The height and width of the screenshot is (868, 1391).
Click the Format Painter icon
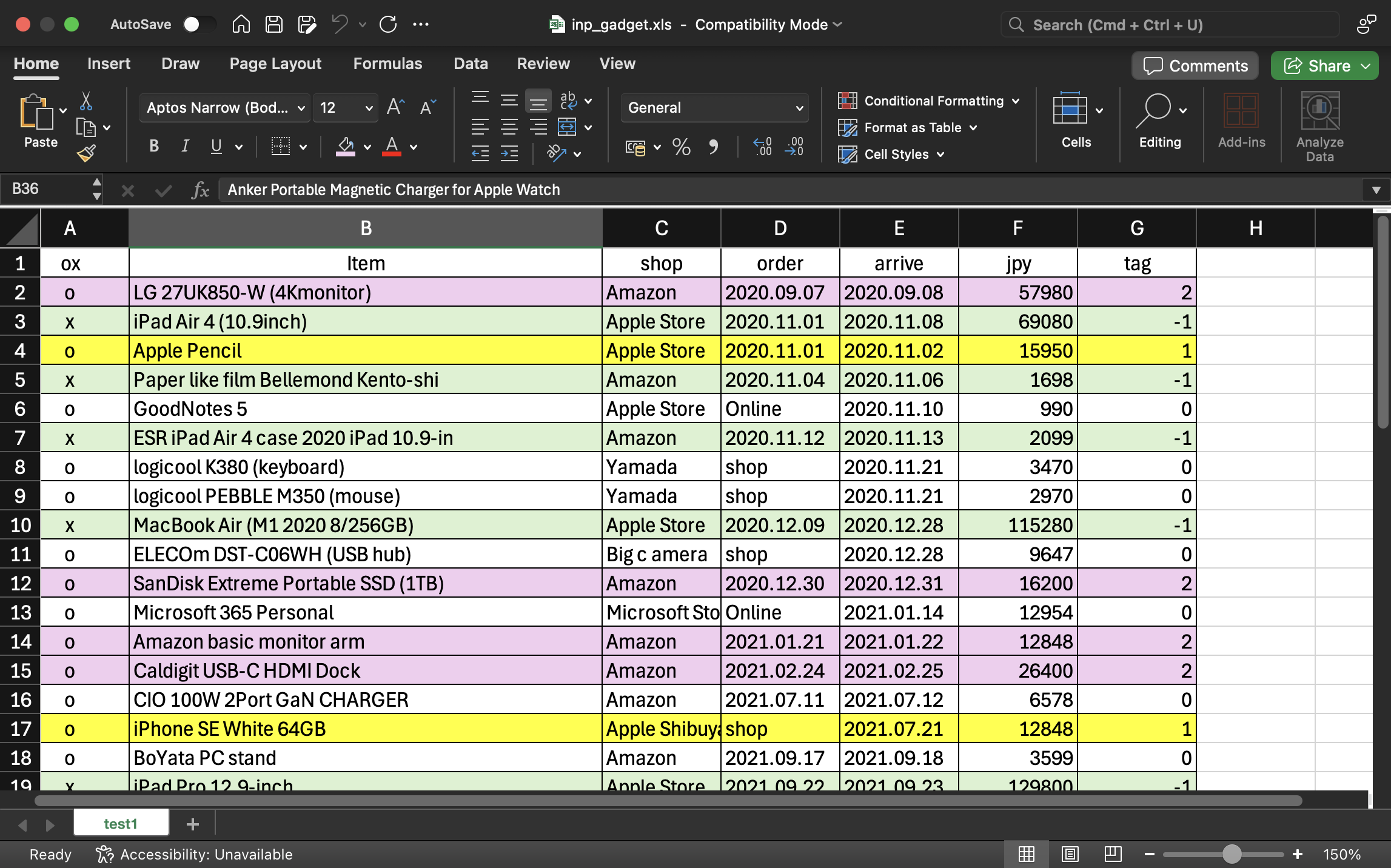click(87, 152)
